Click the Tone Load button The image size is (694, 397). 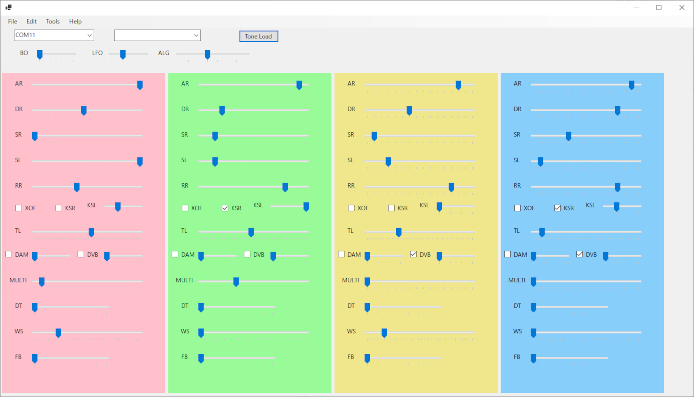258,36
